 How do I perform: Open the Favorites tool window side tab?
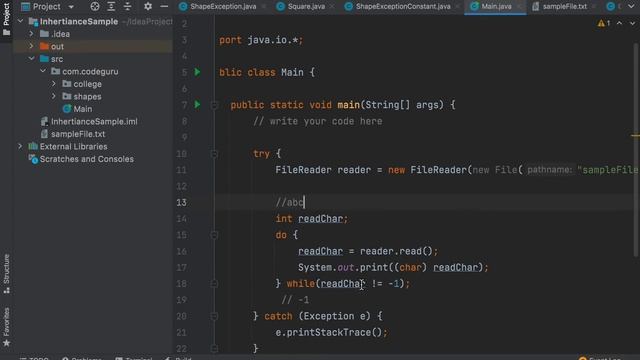pyautogui.click(x=6, y=327)
